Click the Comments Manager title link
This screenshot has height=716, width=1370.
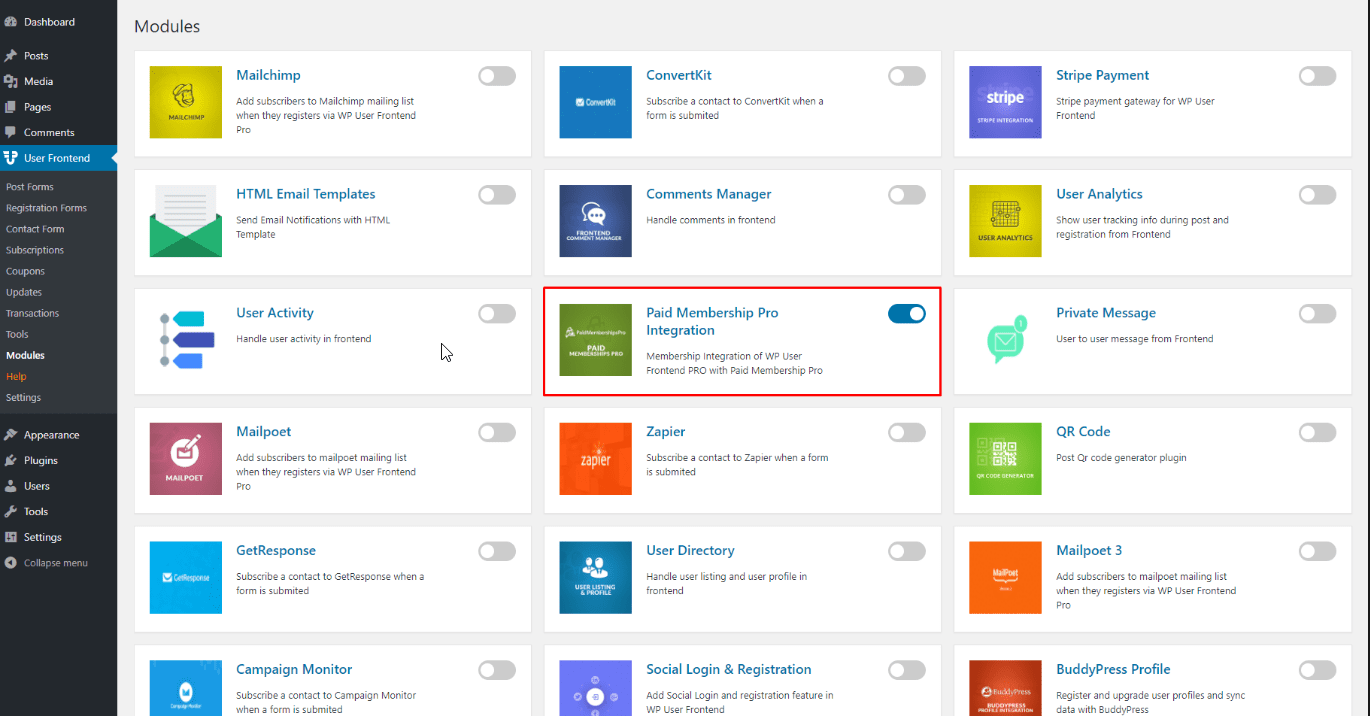click(708, 193)
